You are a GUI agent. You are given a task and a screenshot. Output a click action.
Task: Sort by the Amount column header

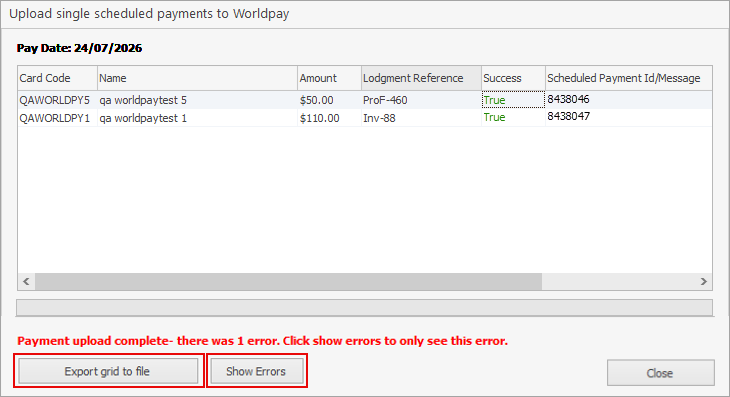tap(329, 78)
